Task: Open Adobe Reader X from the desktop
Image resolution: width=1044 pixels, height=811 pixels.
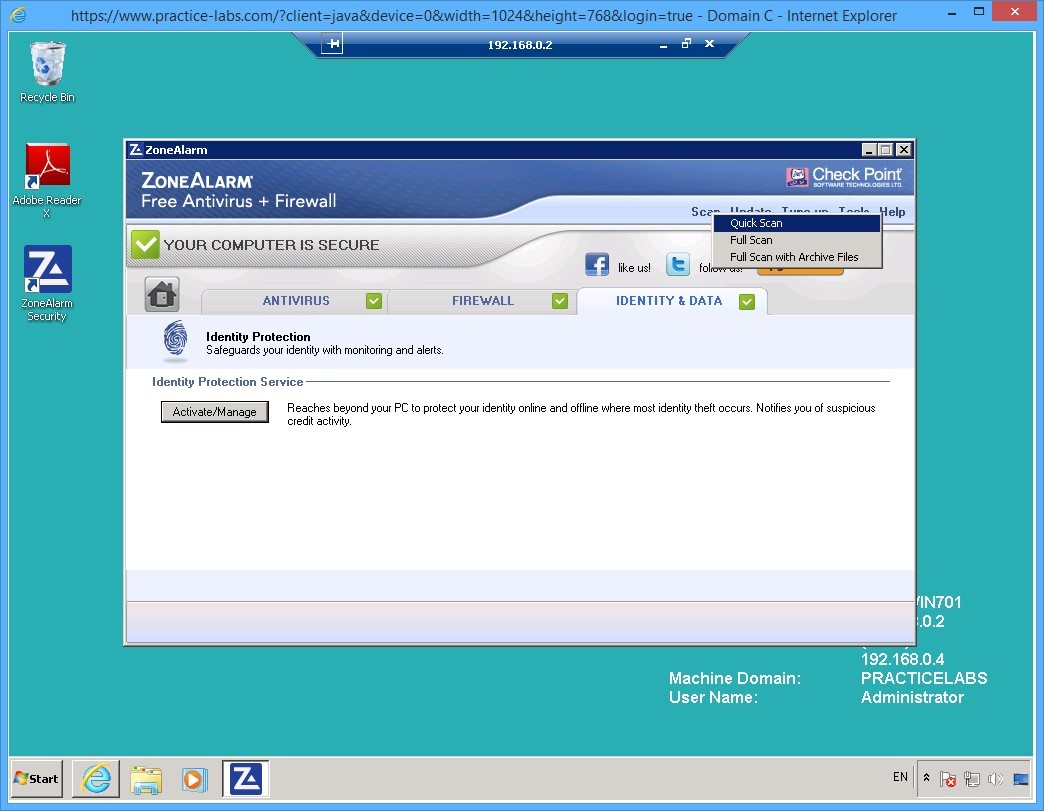Action: coord(46,163)
